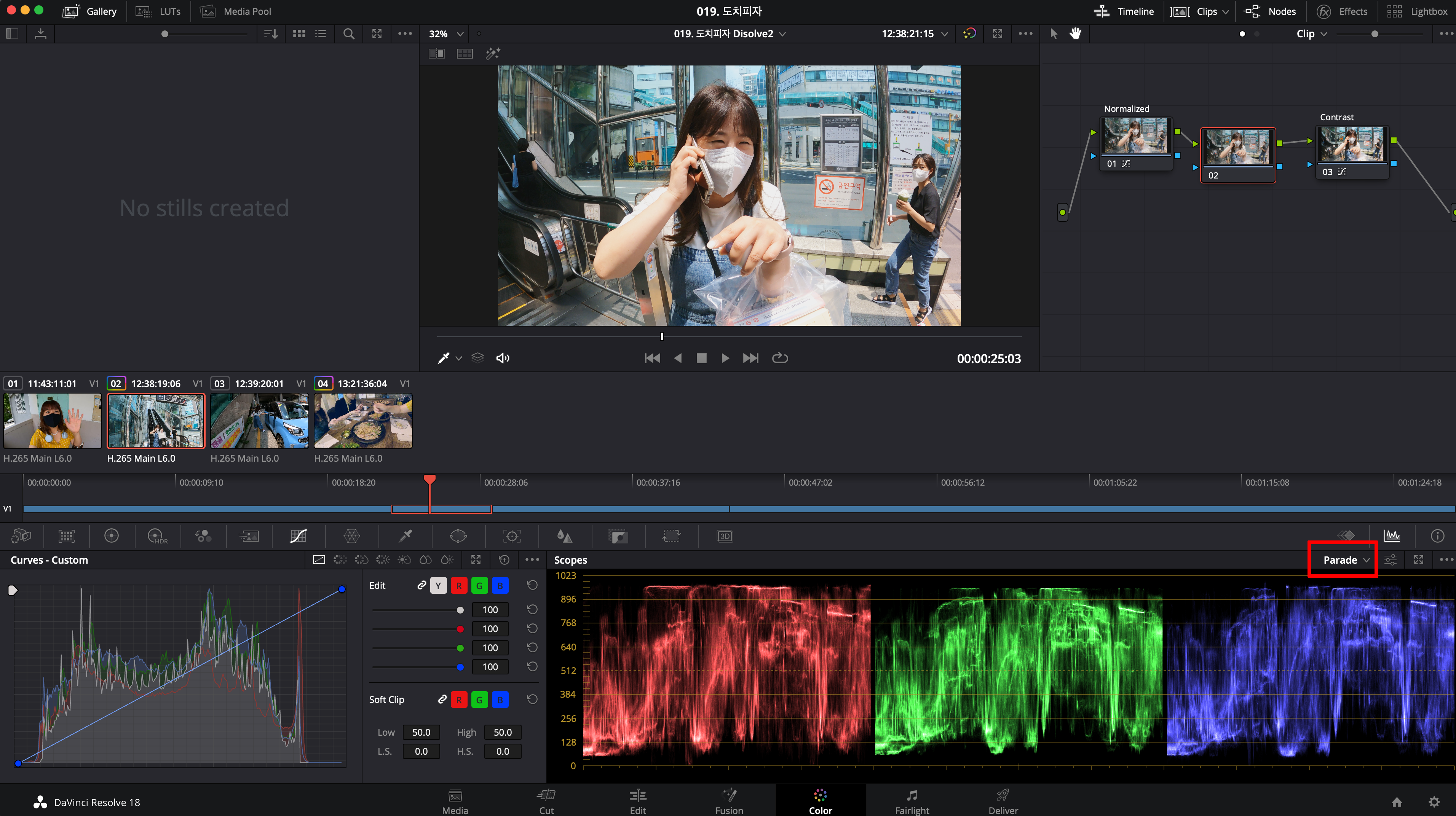The width and height of the screenshot is (1456, 816).
Task: Open the Tracker palette icon
Action: pos(511,536)
